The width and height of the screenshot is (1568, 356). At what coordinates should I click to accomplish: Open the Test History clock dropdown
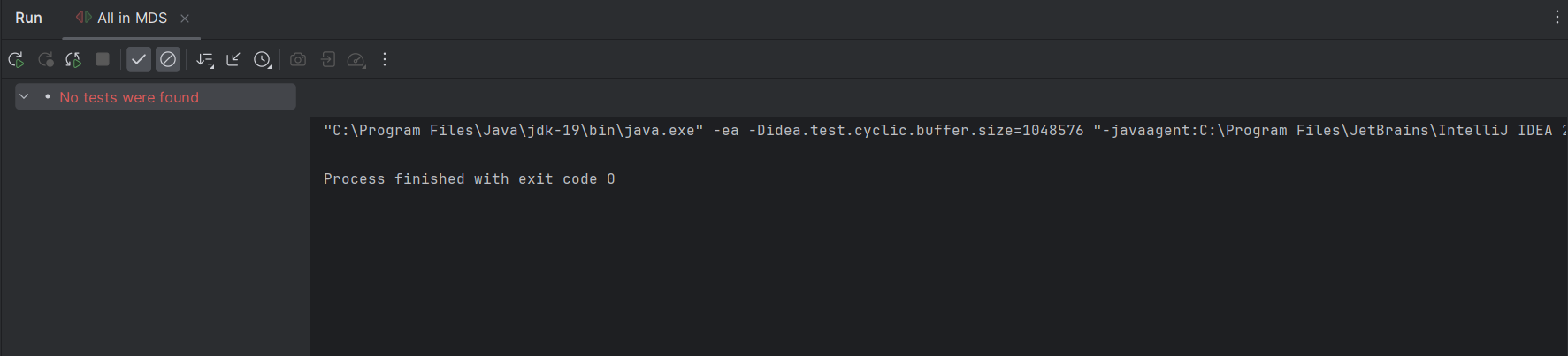(263, 60)
